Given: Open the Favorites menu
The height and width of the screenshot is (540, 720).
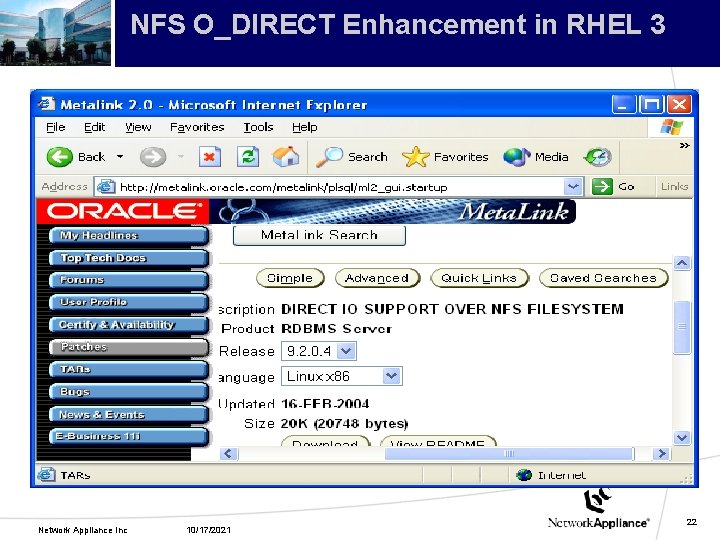Looking at the screenshot, I should point(197,127).
